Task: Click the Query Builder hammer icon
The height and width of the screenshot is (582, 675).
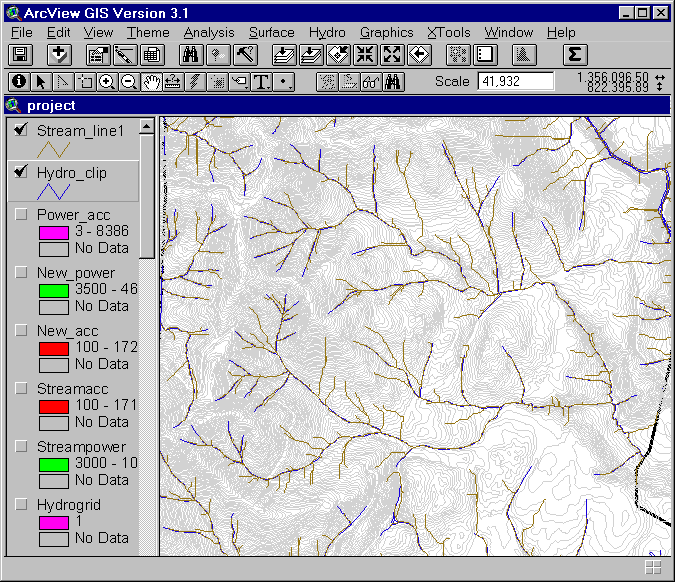Action: (245, 55)
